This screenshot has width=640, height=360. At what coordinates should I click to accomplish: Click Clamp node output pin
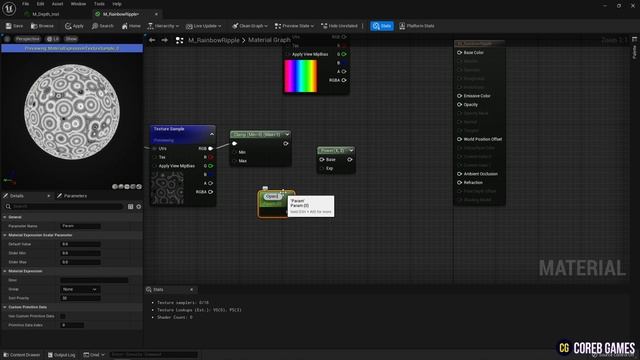tap(285, 143)
